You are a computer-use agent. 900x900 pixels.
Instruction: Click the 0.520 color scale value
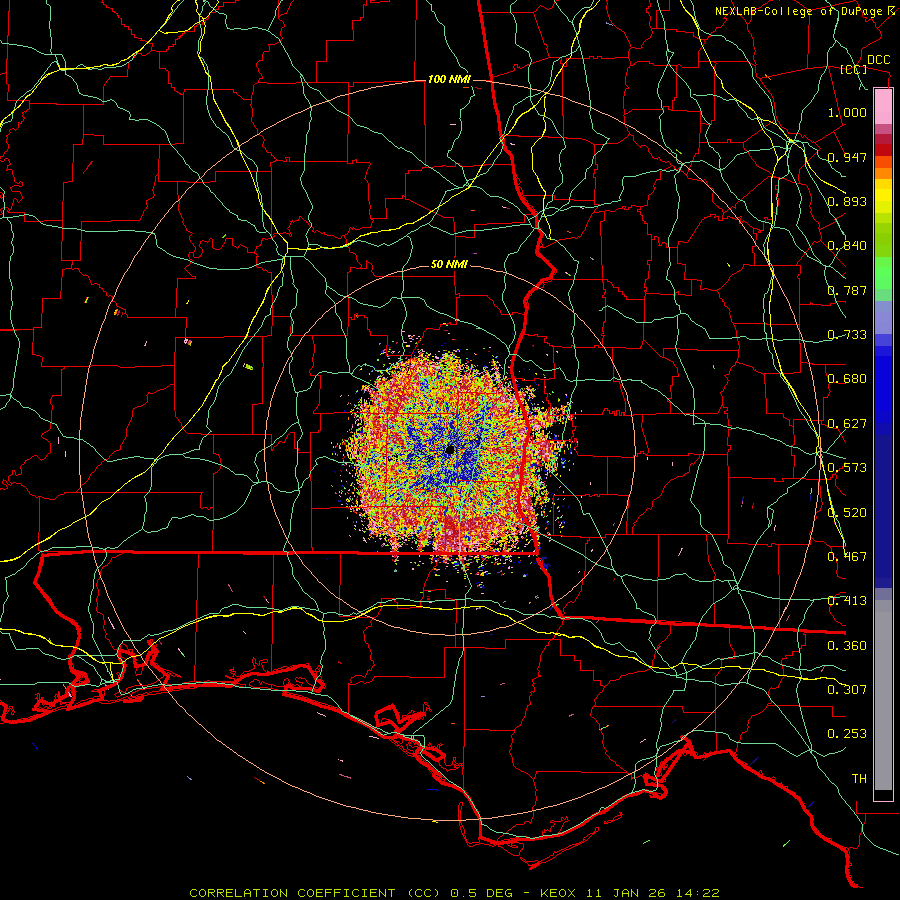pyautogui.click(x=847, y=512)
